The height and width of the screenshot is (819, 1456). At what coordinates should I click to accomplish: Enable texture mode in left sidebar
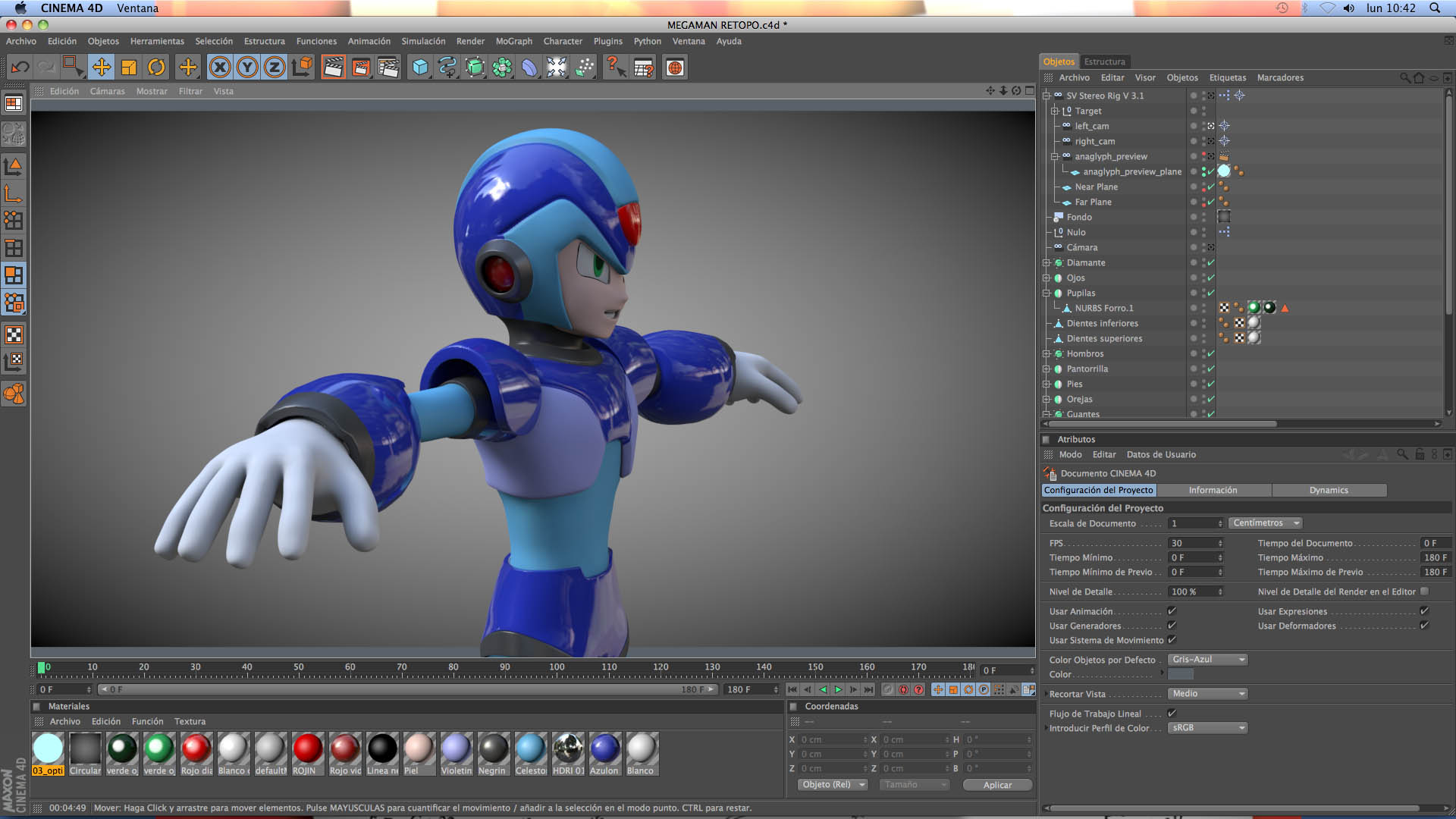14,334
